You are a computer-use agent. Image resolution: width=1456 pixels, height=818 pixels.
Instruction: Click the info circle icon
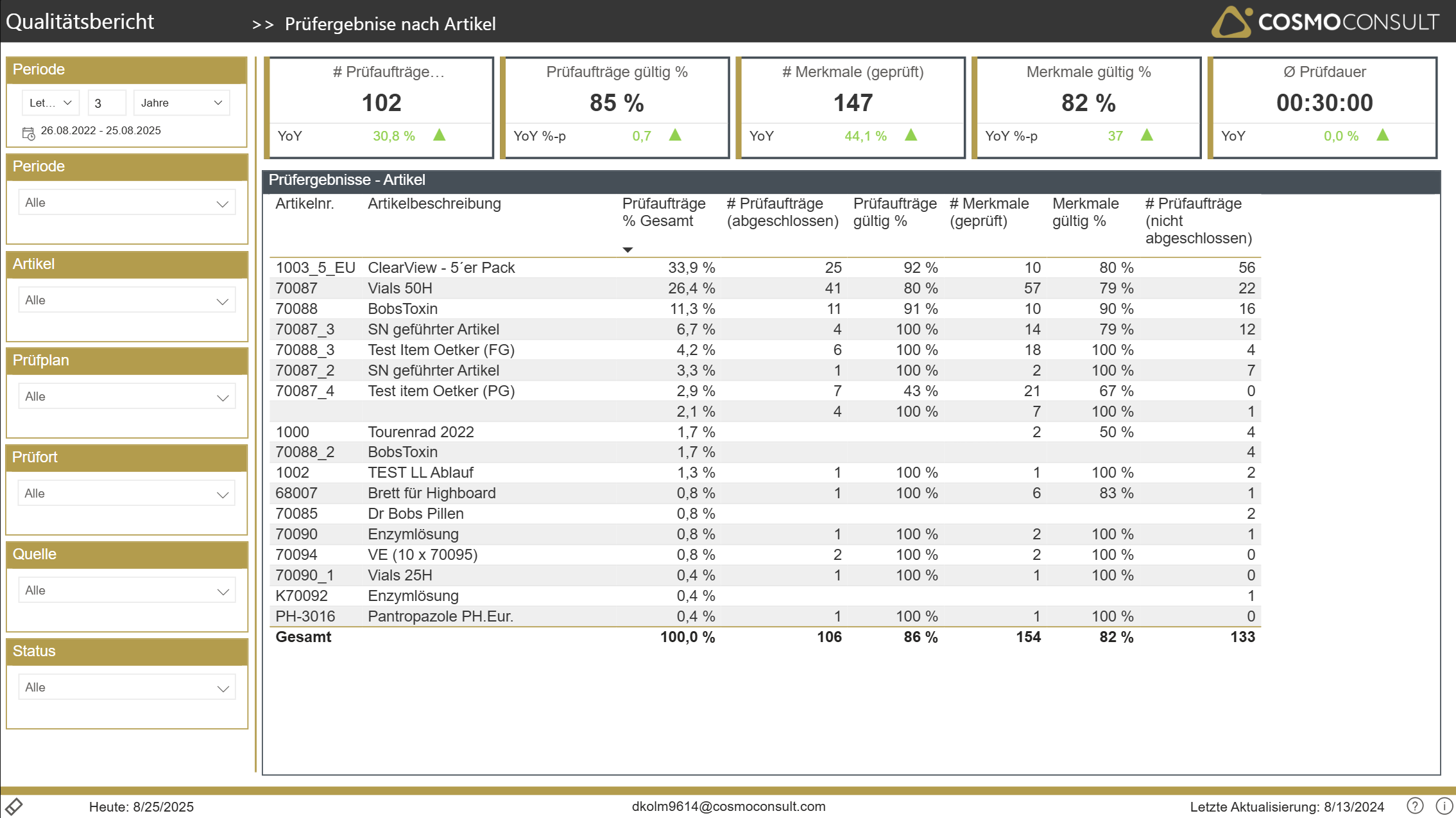(x=1444, y=806)
